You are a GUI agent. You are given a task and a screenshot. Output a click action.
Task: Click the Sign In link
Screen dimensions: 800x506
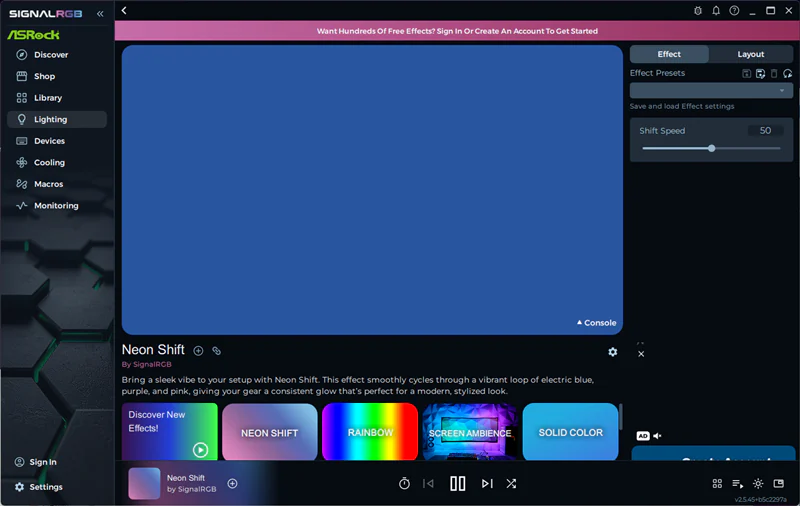pos(43,462)
